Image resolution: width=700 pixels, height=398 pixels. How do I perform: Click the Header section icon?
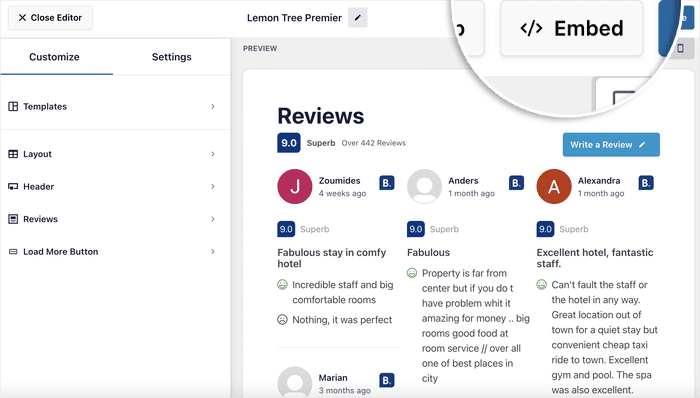(13, 187)
